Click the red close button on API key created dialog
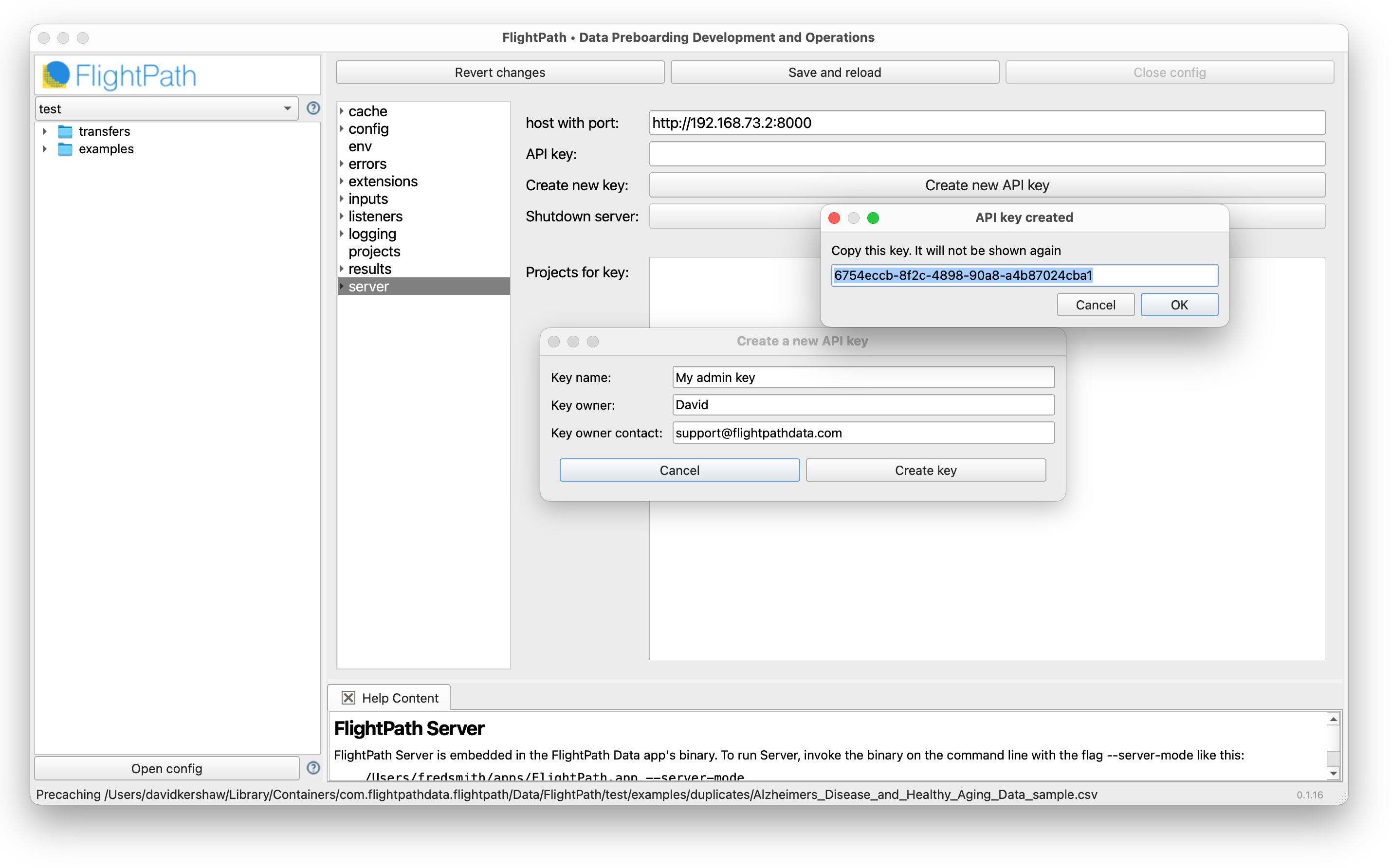Image resolution: width=1391 pixels, height=868 pixels. click(834, 217)
